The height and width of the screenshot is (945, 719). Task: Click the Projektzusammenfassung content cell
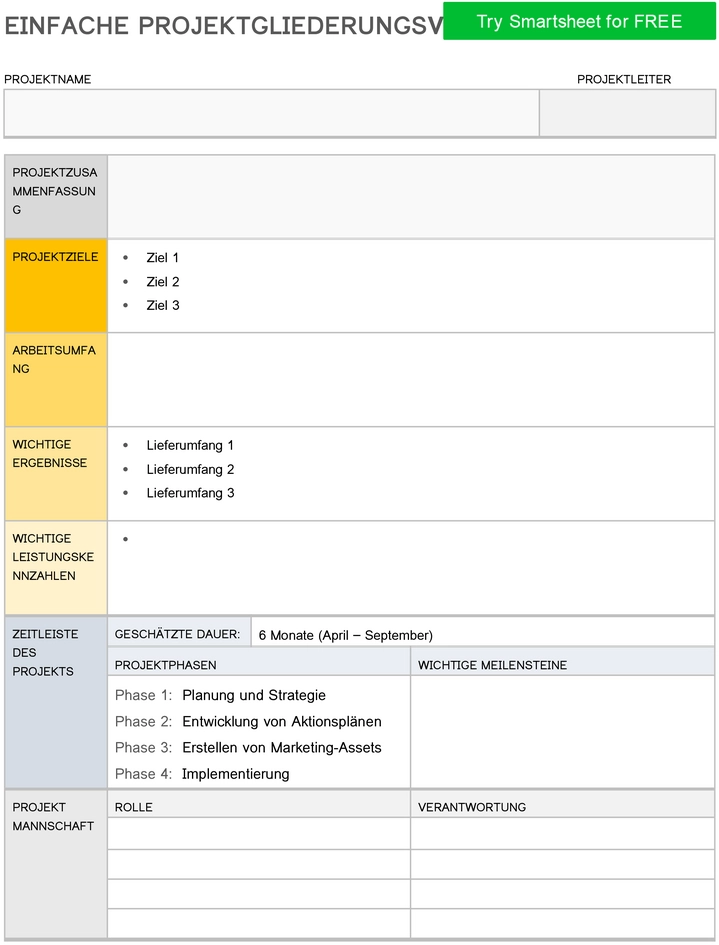pyautogui.click(x=411, y=197)
